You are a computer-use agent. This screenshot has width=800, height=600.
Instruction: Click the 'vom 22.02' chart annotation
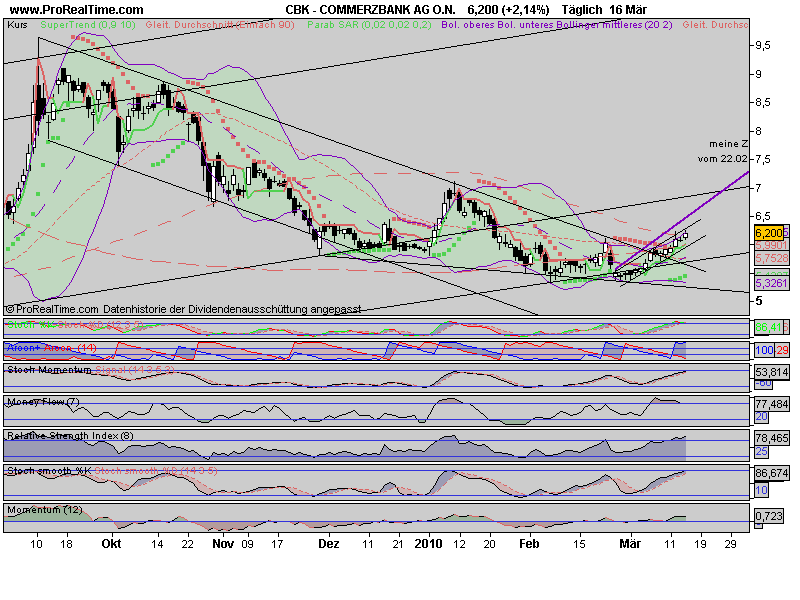(x=722, y=159)
